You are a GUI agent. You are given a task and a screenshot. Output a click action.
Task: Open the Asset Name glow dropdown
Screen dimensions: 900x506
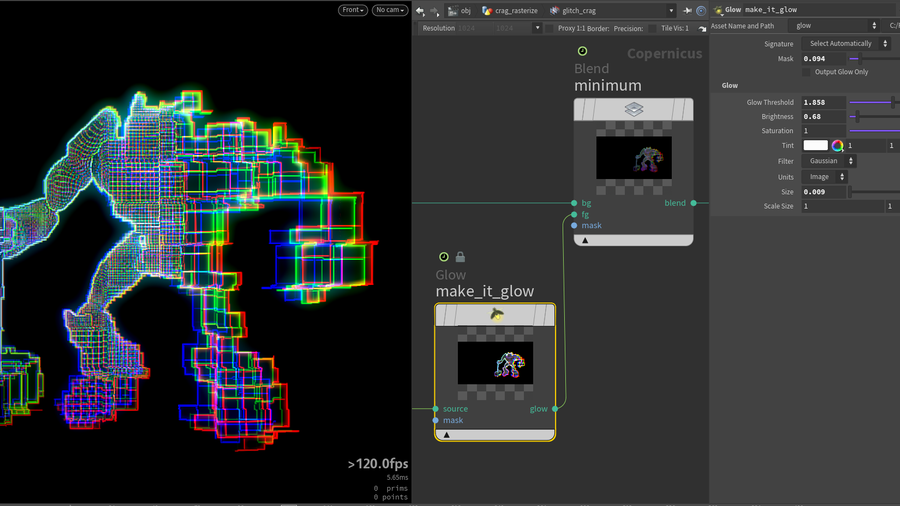pos(835,26)
